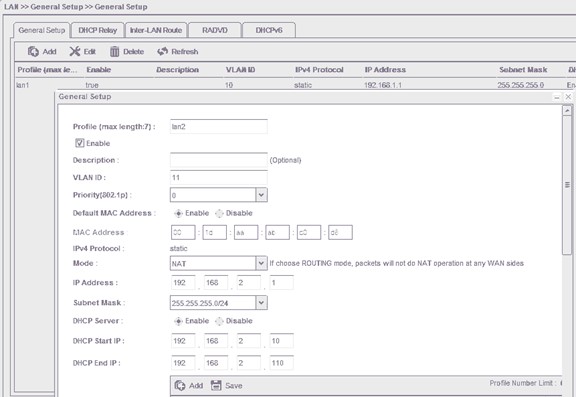Click the Edit tool icon
The image size is (576, 397).
(x=75, y=51)
